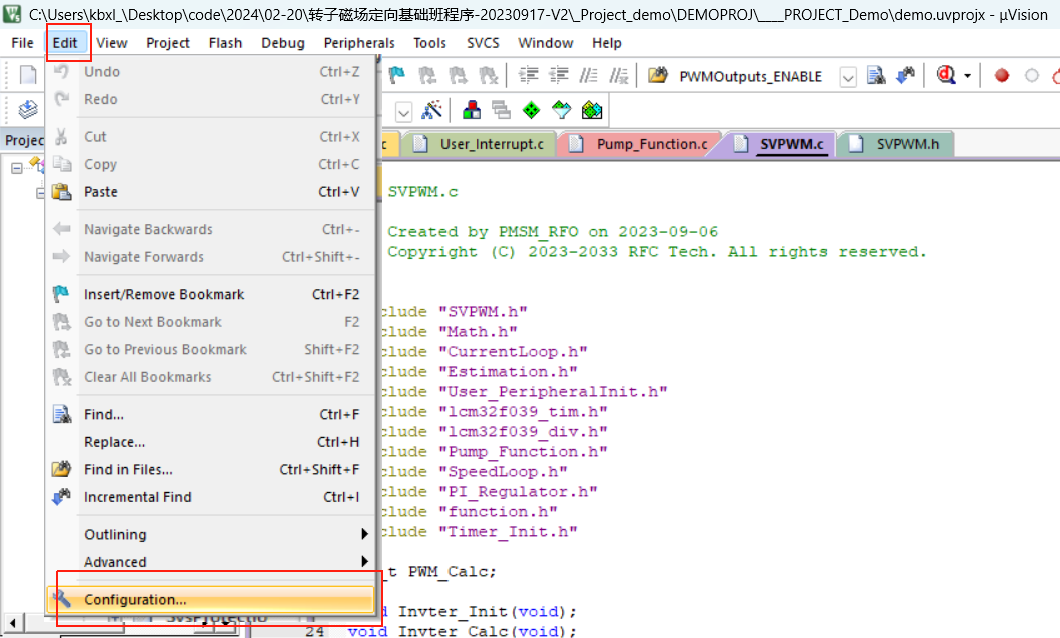
Task: Collapse the second project tree node
Action: (40, 193)
